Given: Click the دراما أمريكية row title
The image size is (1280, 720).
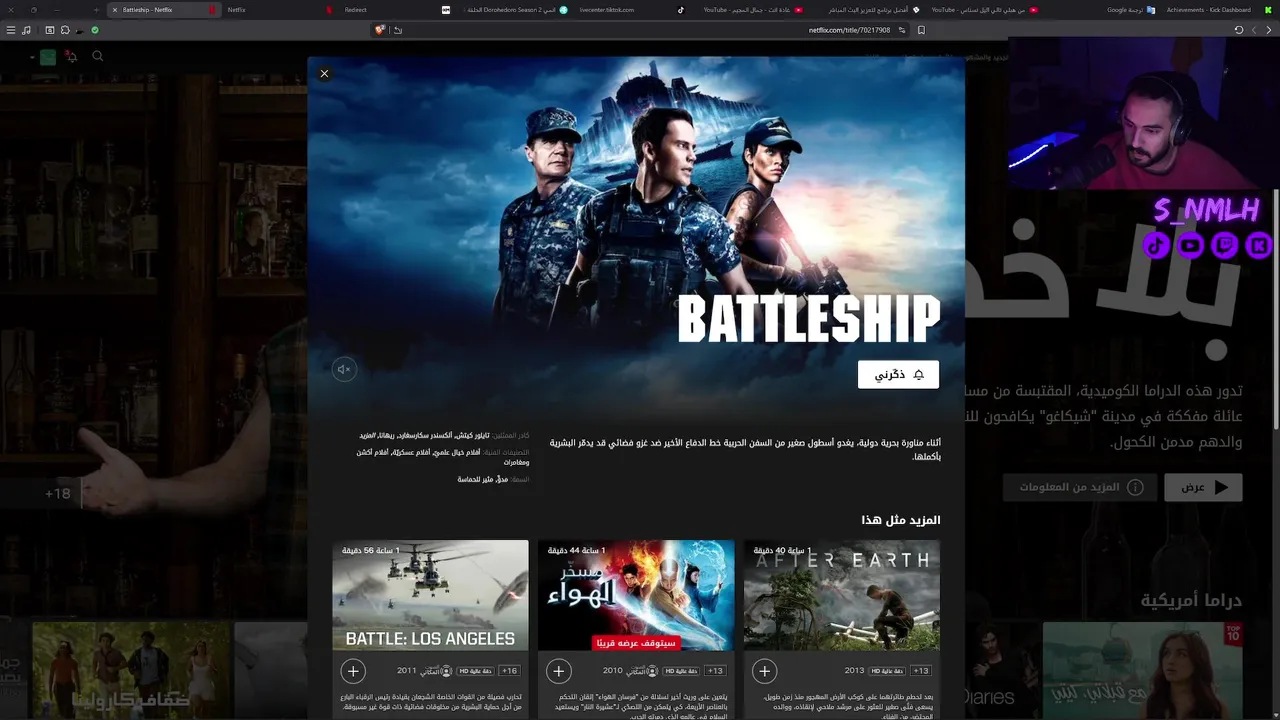Looking at the screenshot, I should (1191, 600).
